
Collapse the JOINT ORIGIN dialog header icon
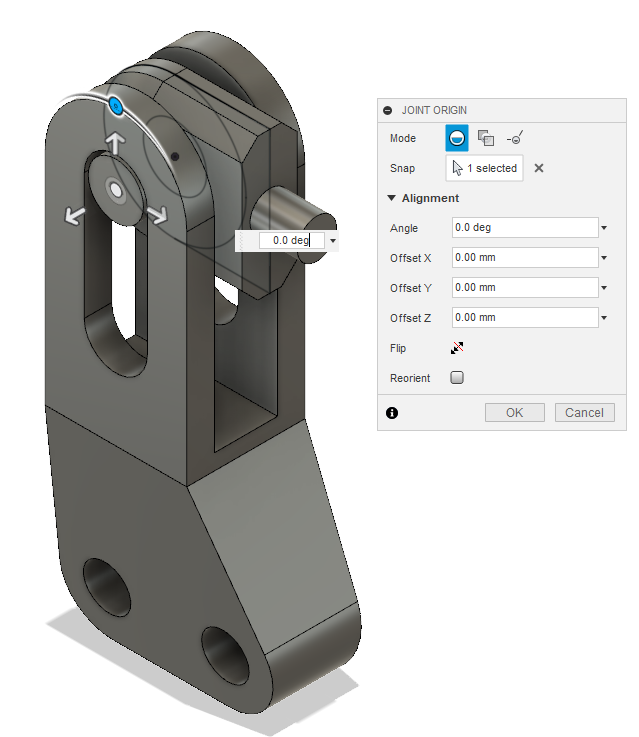point(388,110)
